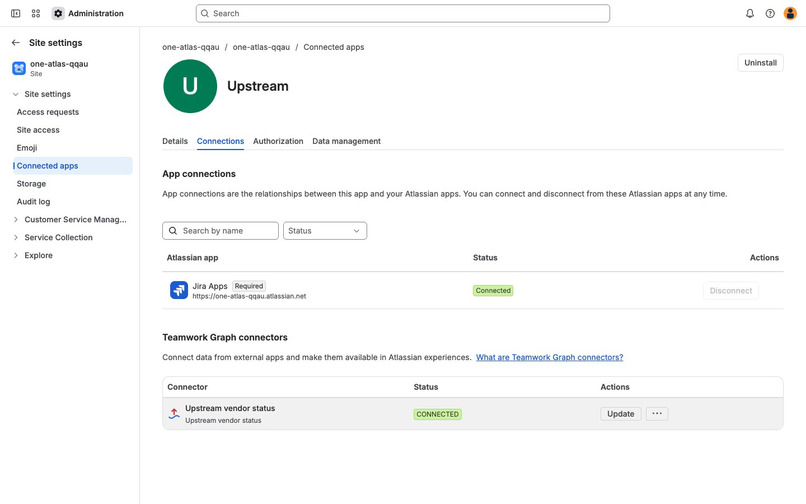Screen dimensions: 806x504
Task: Click the Upstream app title heading
Action: pos(258,86)
